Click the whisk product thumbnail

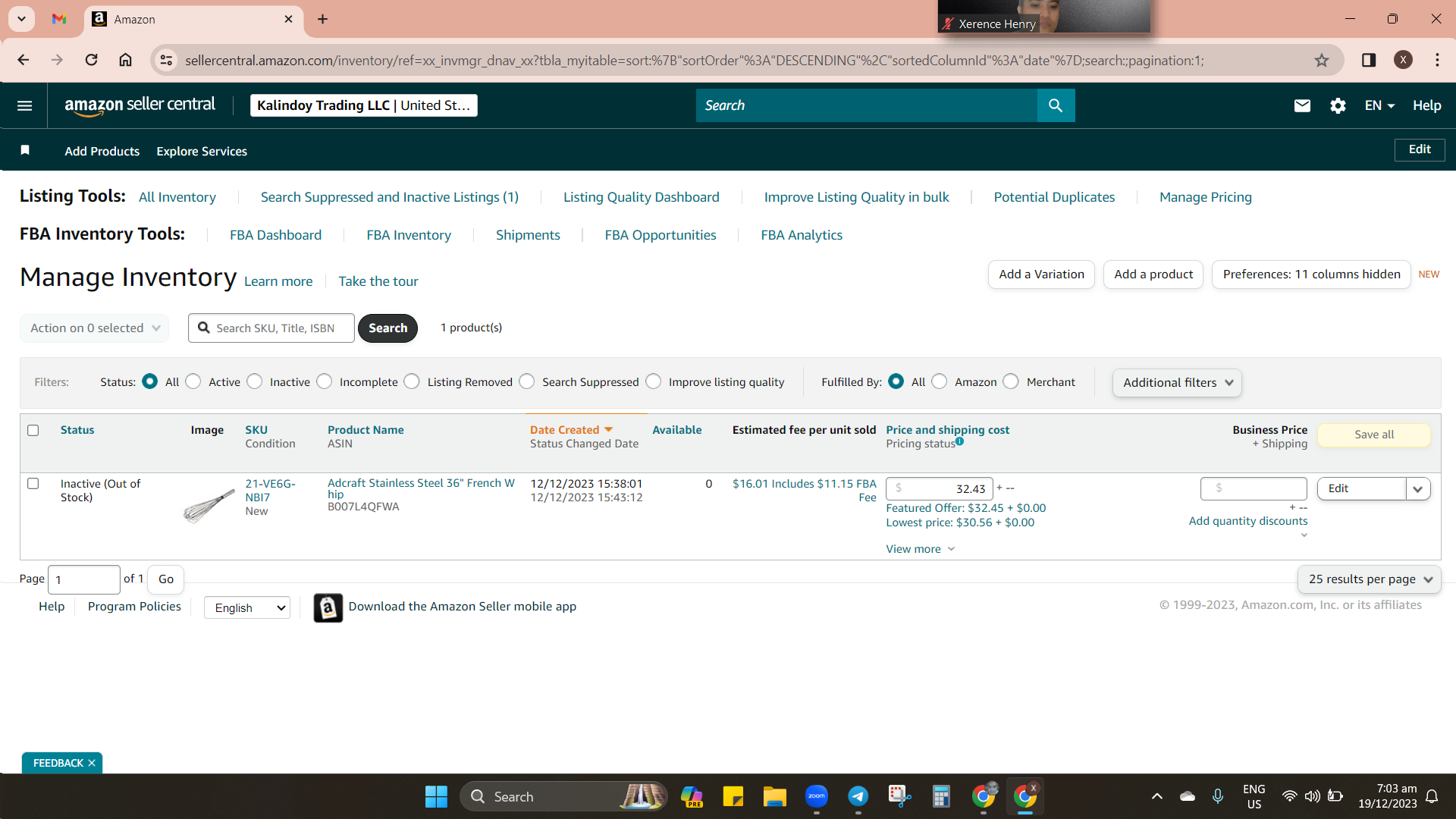[x=209, y=506]
